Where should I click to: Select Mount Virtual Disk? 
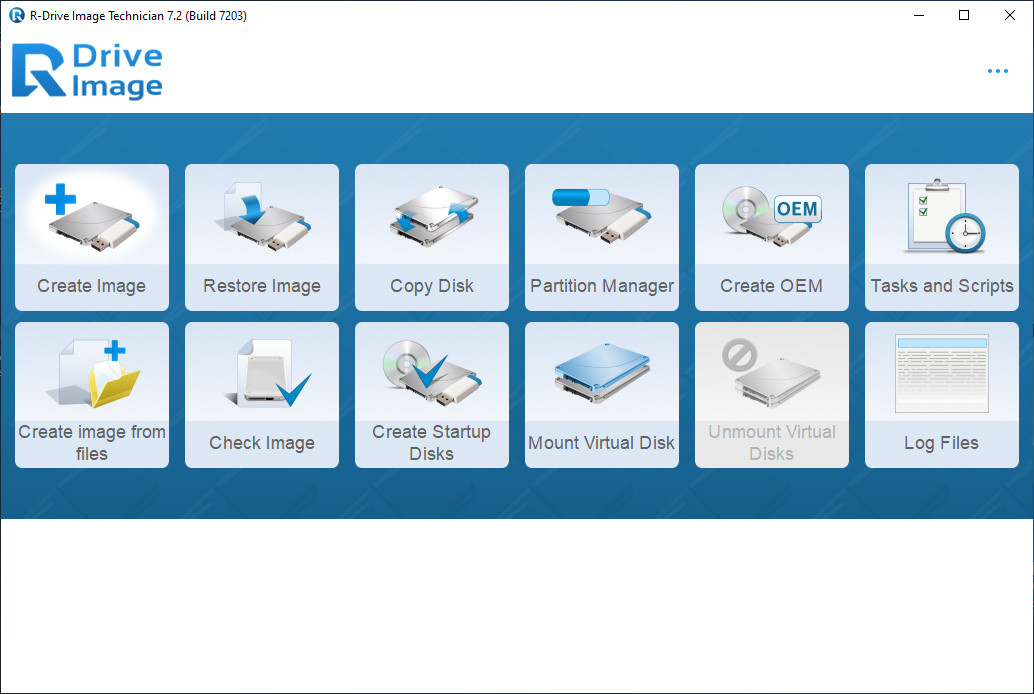602,394
